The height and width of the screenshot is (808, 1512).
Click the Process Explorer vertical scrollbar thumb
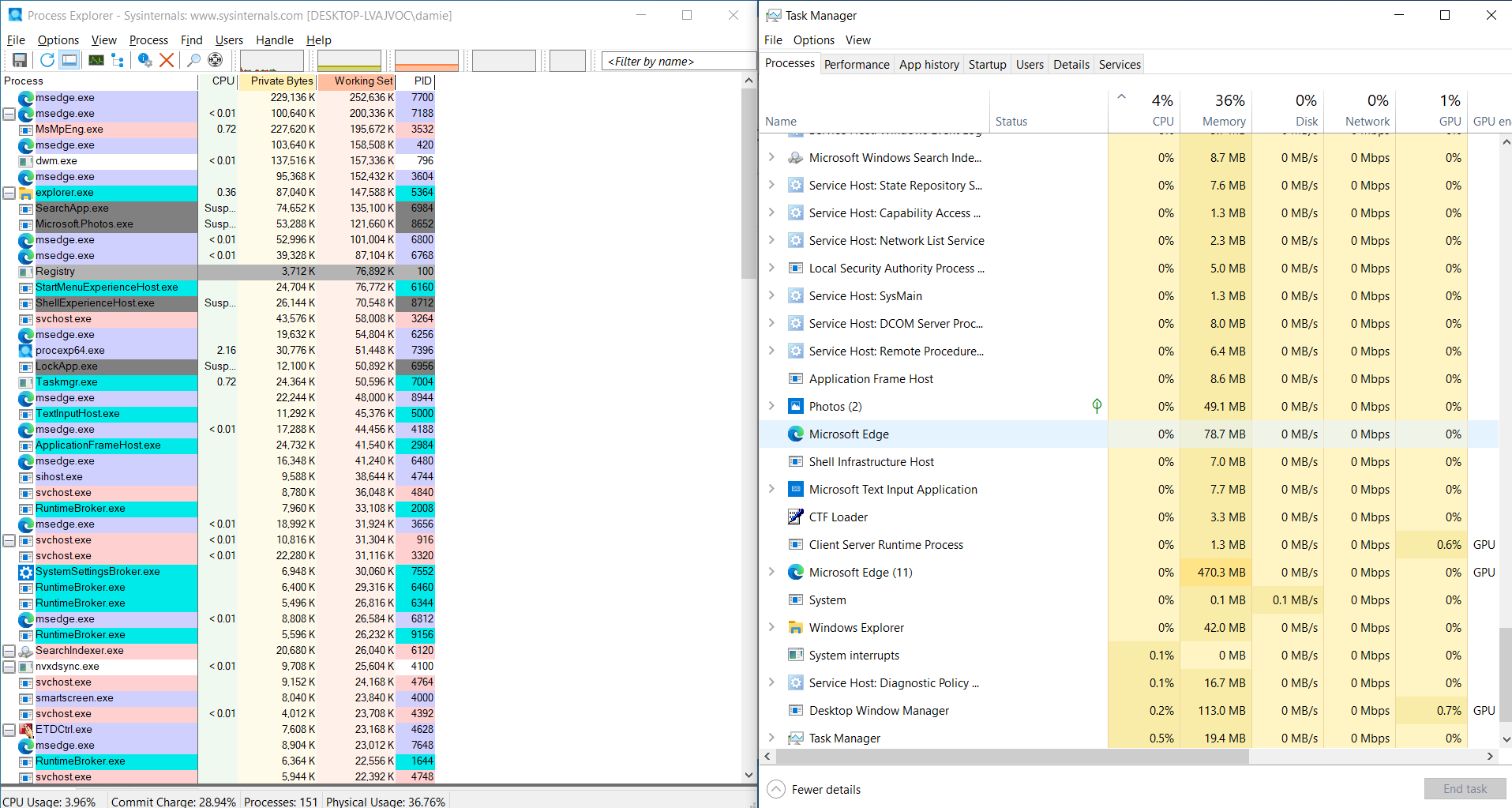click(749, 183)
